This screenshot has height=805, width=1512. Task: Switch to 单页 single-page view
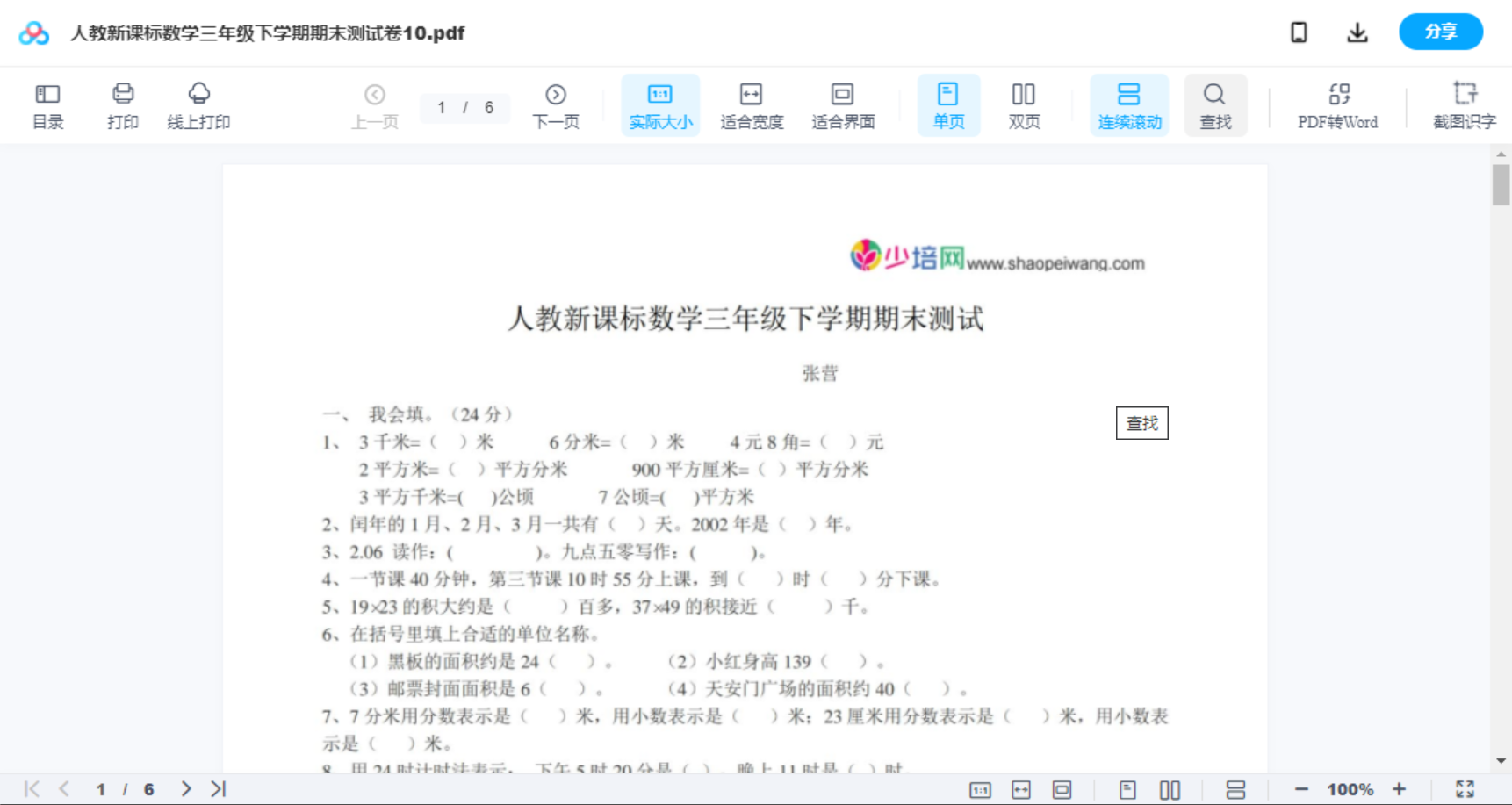pos(948,104)
